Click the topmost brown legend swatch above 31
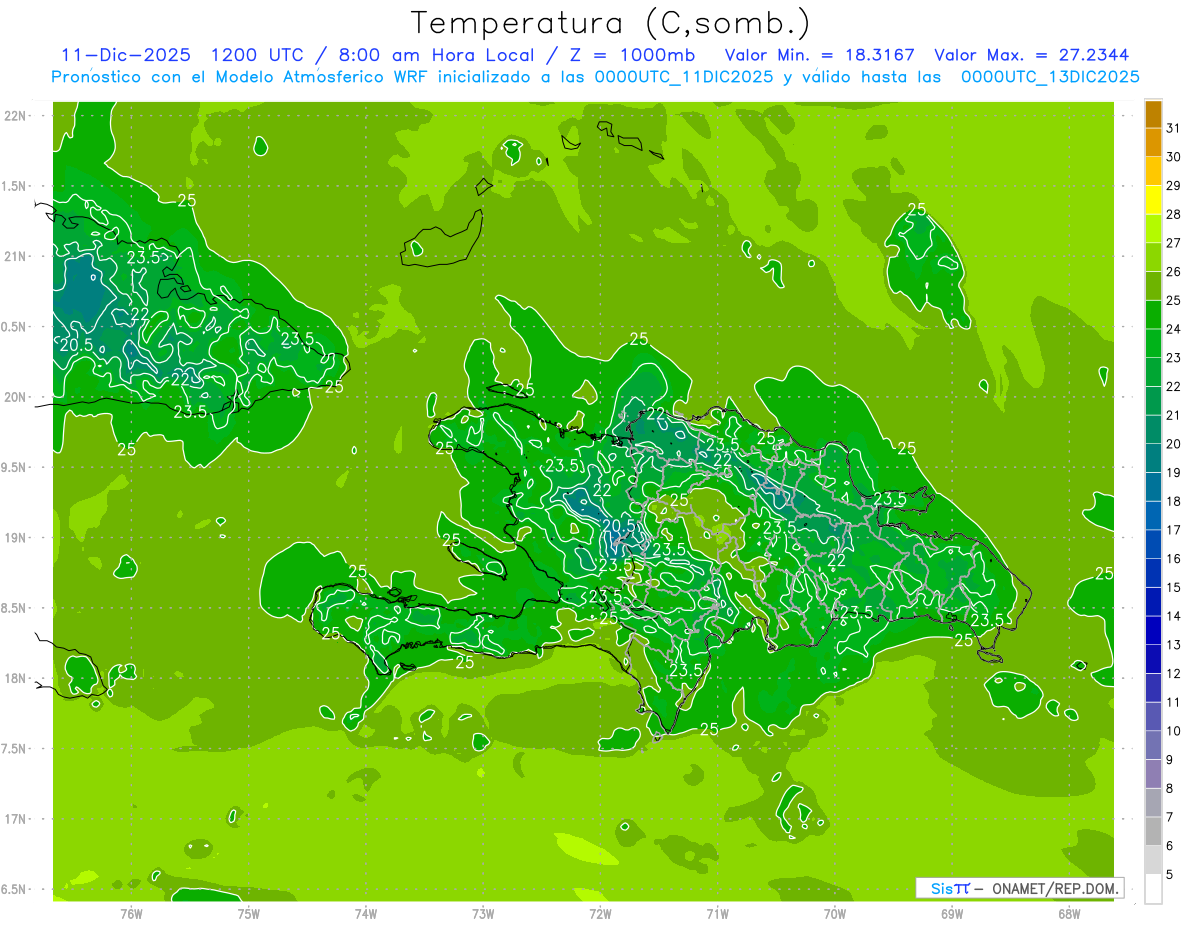 click(x=1153, y=115)
